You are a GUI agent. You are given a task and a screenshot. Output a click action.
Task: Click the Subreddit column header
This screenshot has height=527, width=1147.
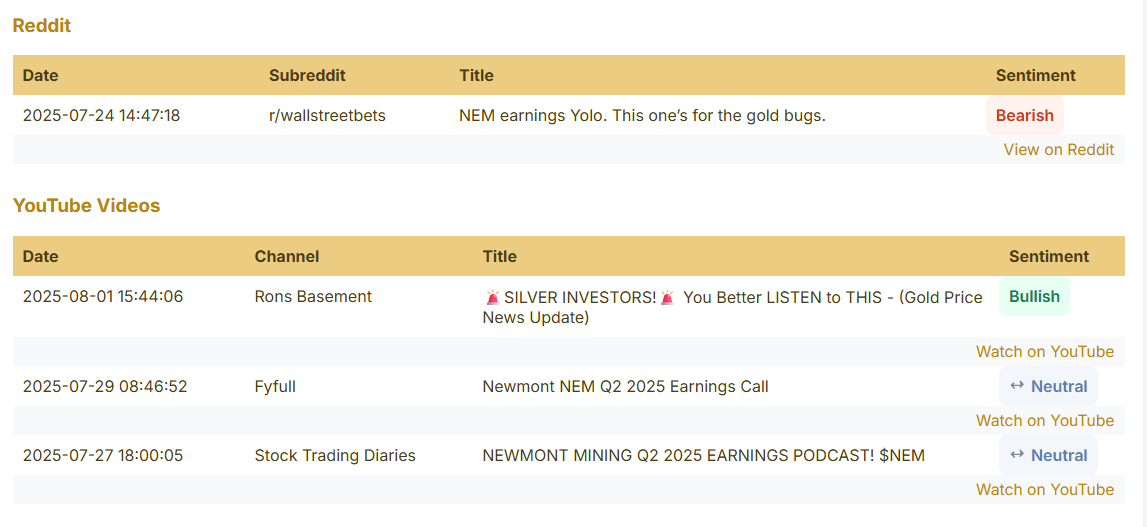click(x=307, y=75)
